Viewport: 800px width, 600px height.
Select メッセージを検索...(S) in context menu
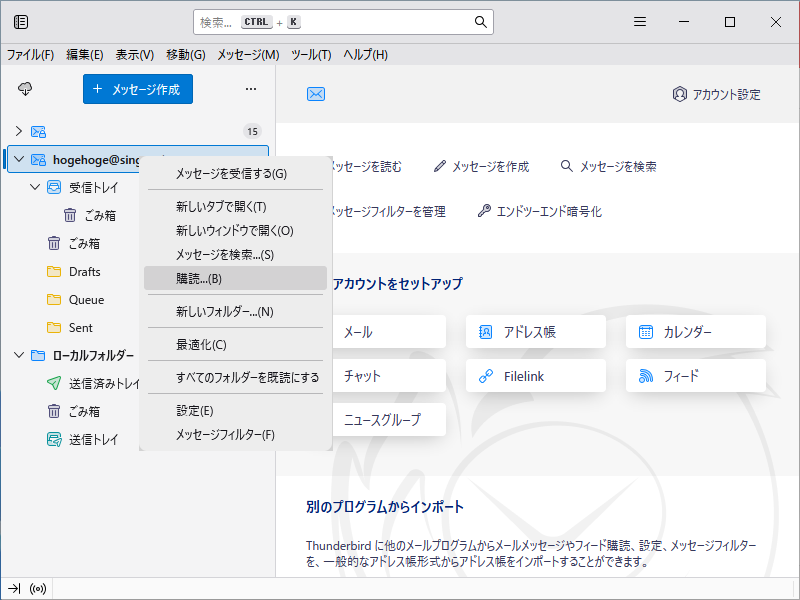235,255
